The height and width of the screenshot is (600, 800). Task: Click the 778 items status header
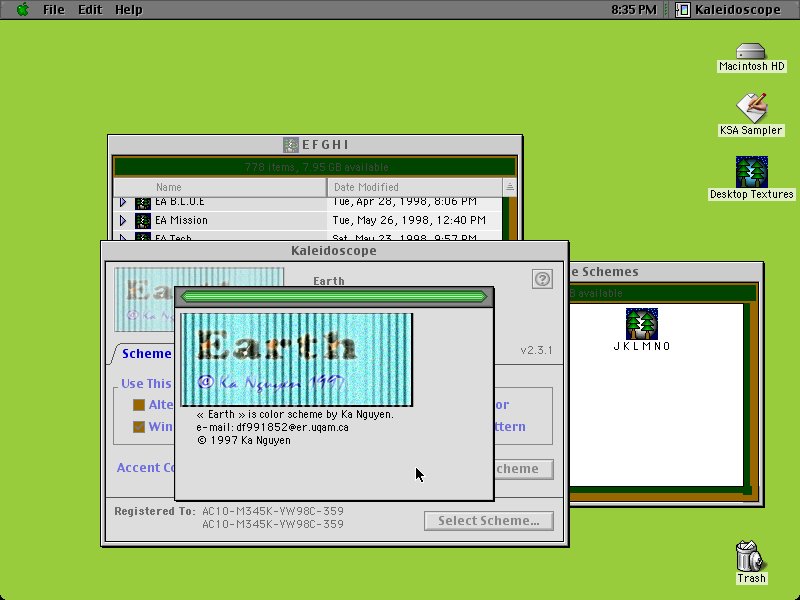[316, 167]
